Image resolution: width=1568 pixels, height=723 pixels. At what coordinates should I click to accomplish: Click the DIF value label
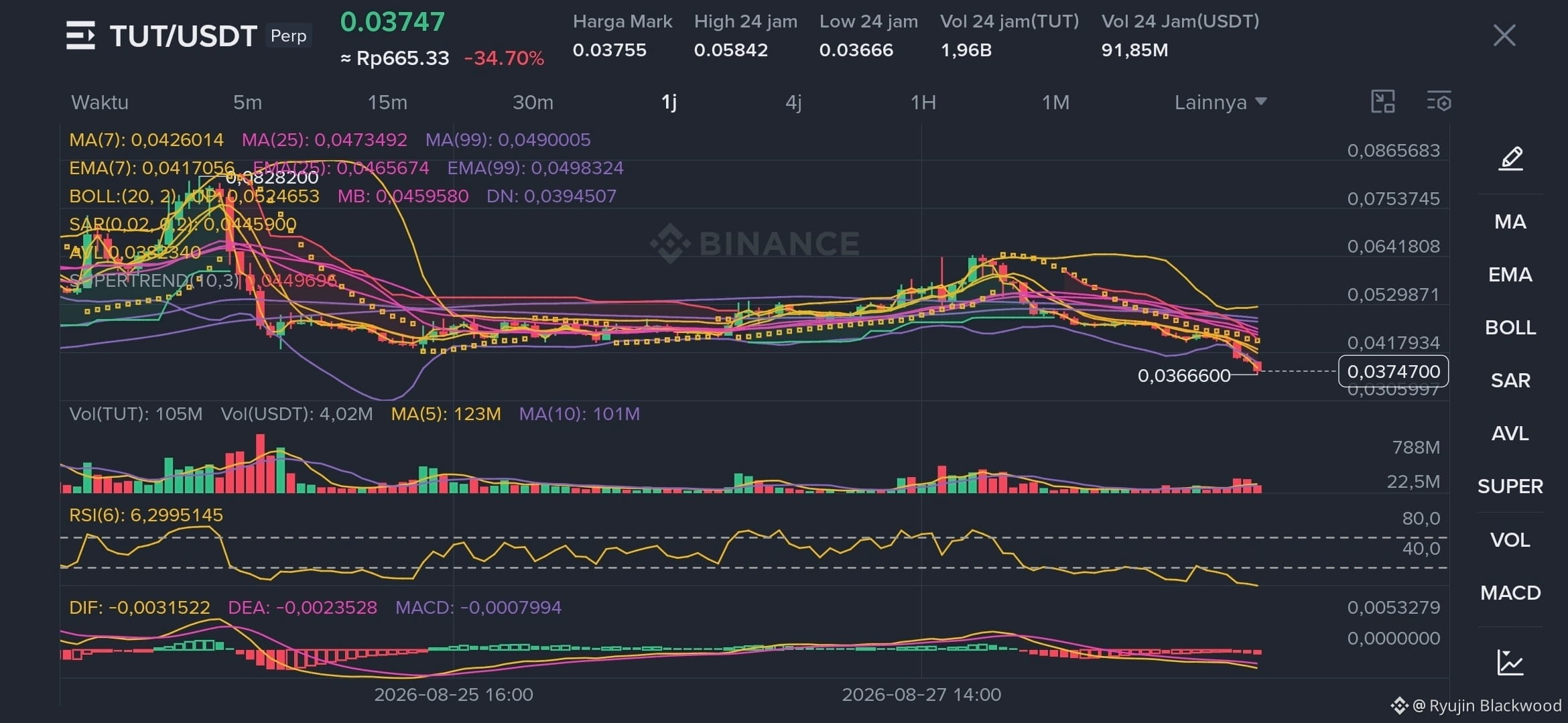click(139, 608)
